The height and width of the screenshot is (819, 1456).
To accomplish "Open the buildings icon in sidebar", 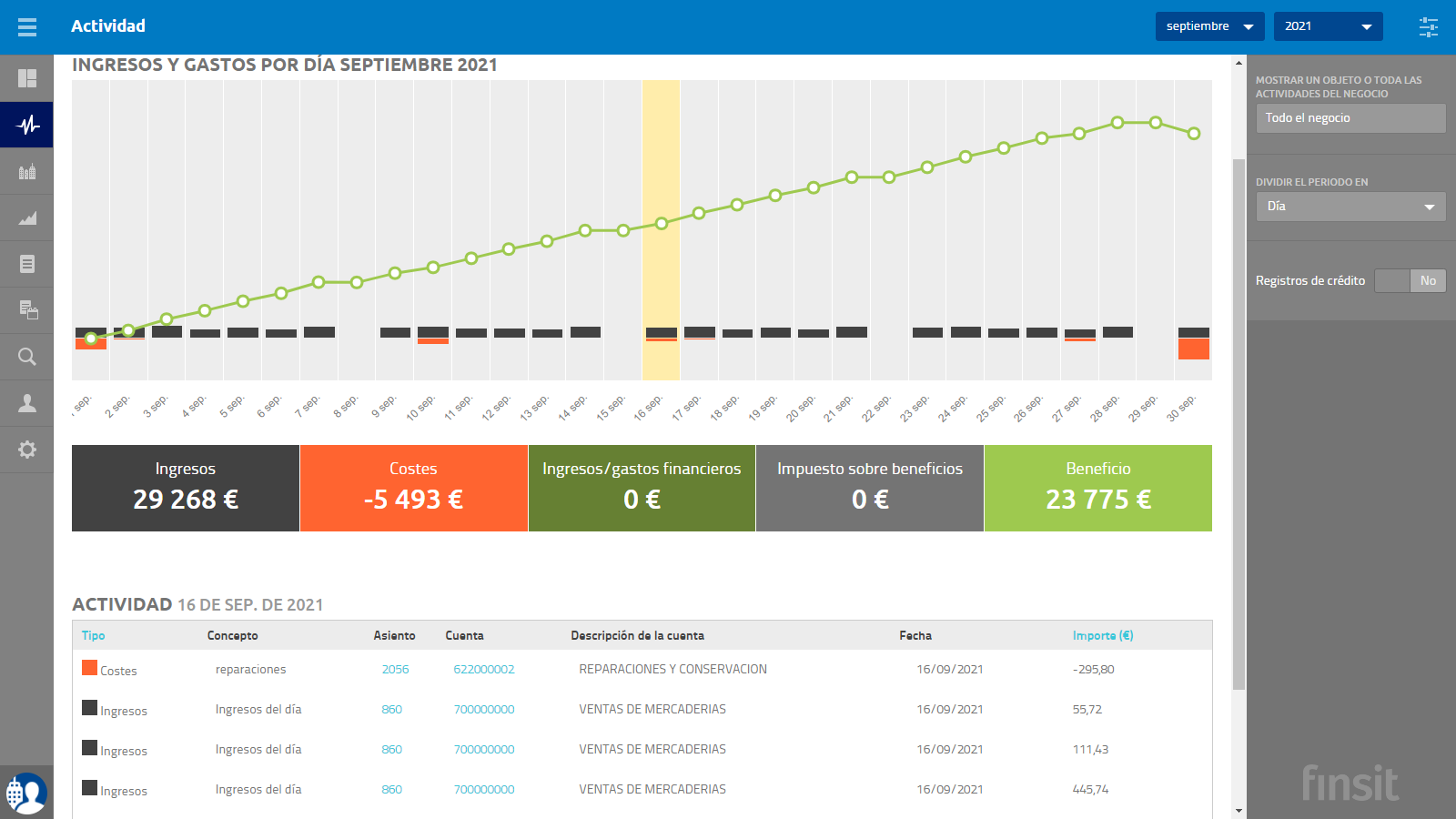I will click(27, 171).
